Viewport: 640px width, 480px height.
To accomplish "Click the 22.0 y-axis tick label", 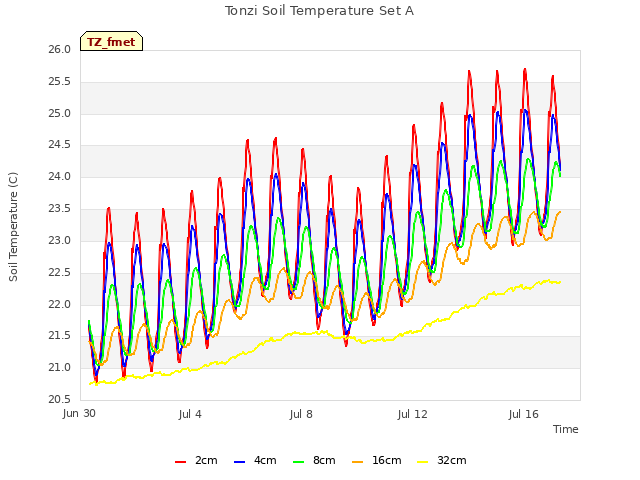I will click(60, 304).
